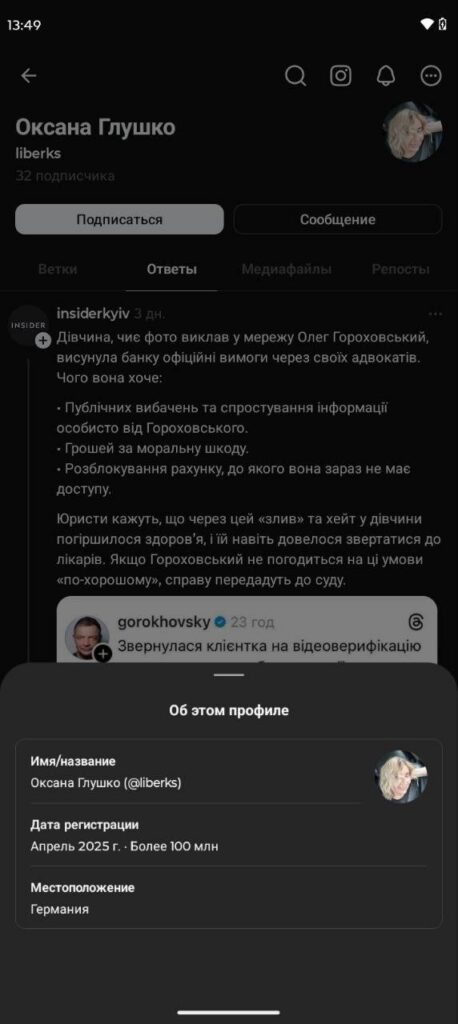Screen dimensions: 458x1024
Task: Tap the back arrow icon
Action: tap(28, 76)
